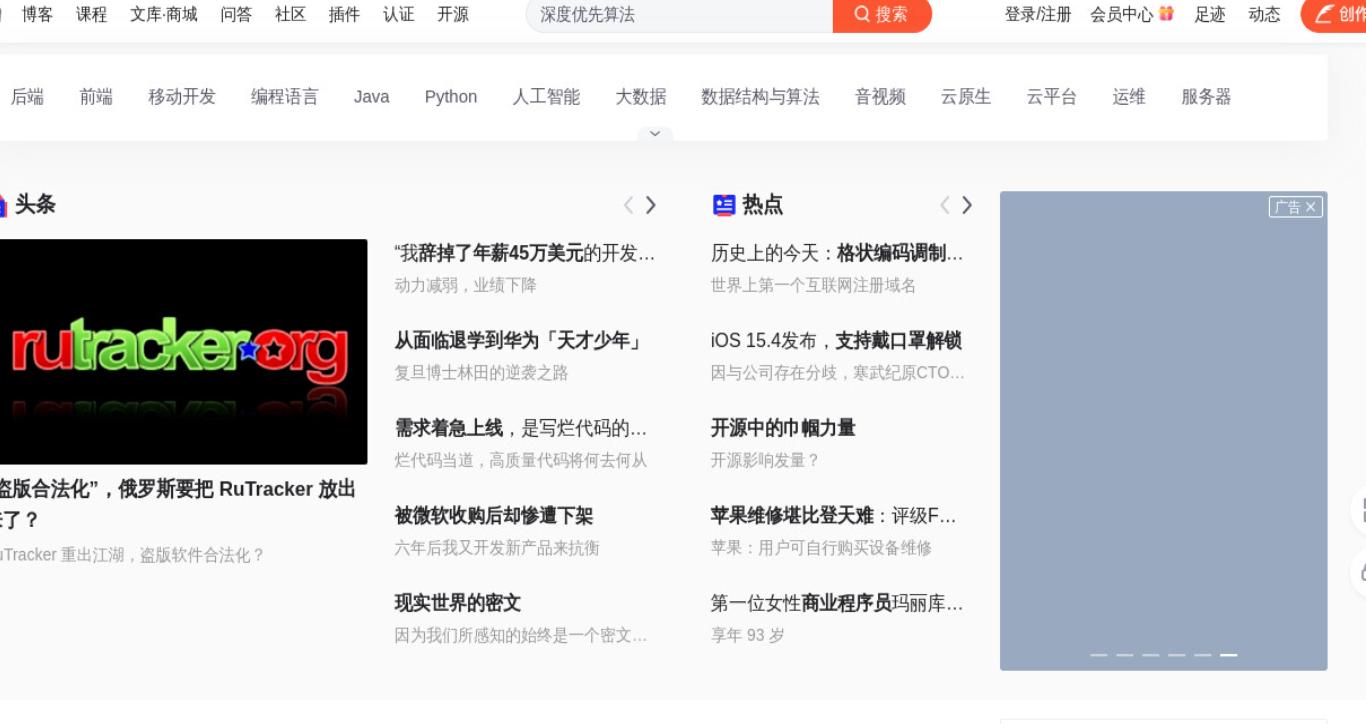Select the 云原生 category tab
Image resolution: width=1366 pixels, height=724 pixels.
[966, 97]
